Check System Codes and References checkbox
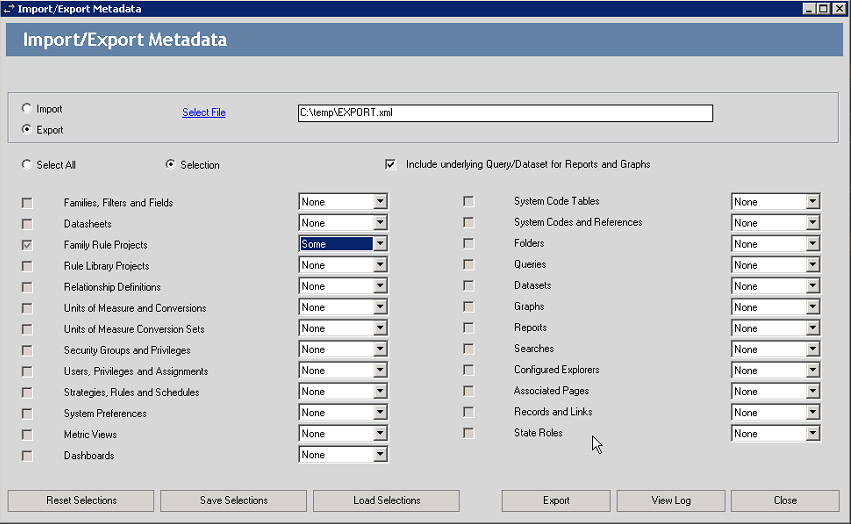 469,223
